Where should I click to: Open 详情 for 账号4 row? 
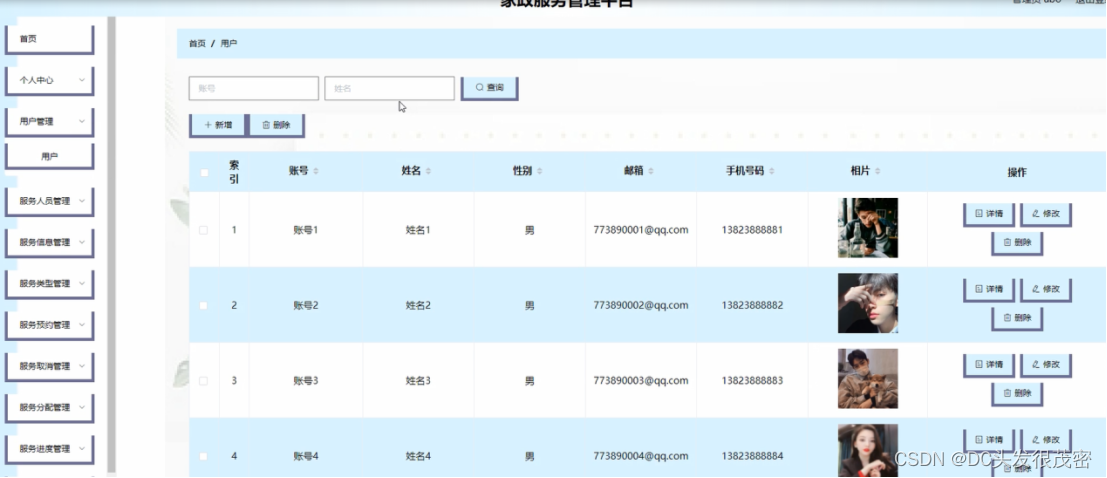click(x=988, y=440)
